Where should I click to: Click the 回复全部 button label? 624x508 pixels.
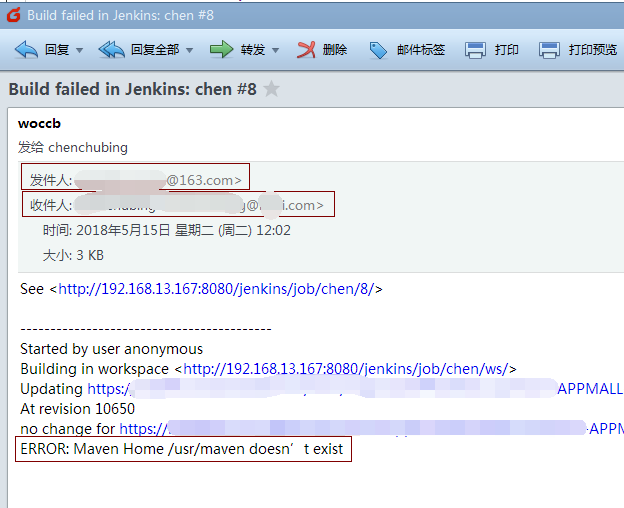pos(155,50)
